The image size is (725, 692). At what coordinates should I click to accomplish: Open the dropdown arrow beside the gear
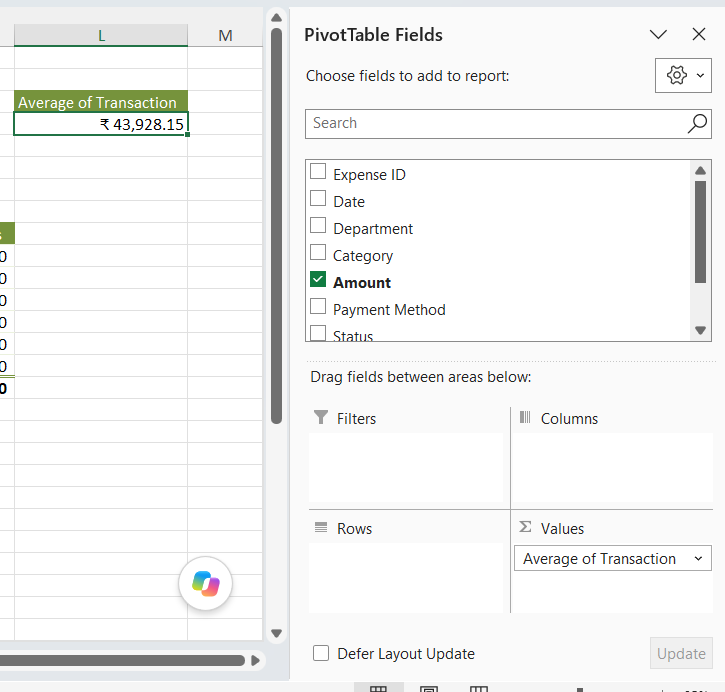pos(700,75)
